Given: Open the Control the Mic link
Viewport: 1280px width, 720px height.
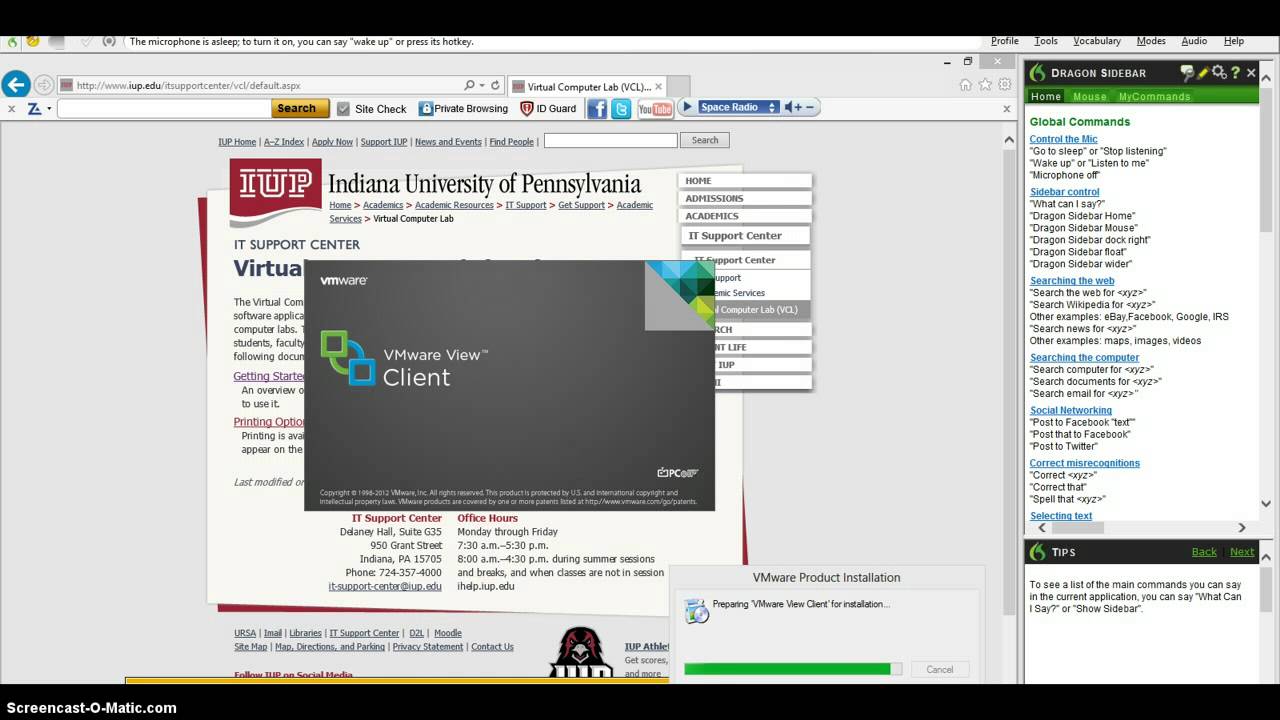Looking at the screenshot, I should point(1063,139).
